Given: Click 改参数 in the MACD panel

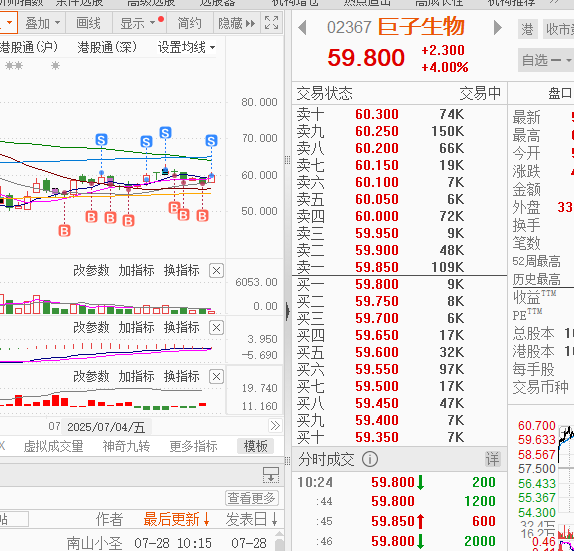Looking at the screenshot, I should [91, 327].
